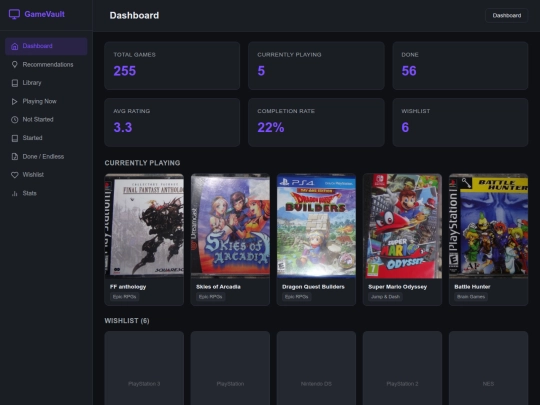Click the Completion Rate 22% card

click(316, 123)
